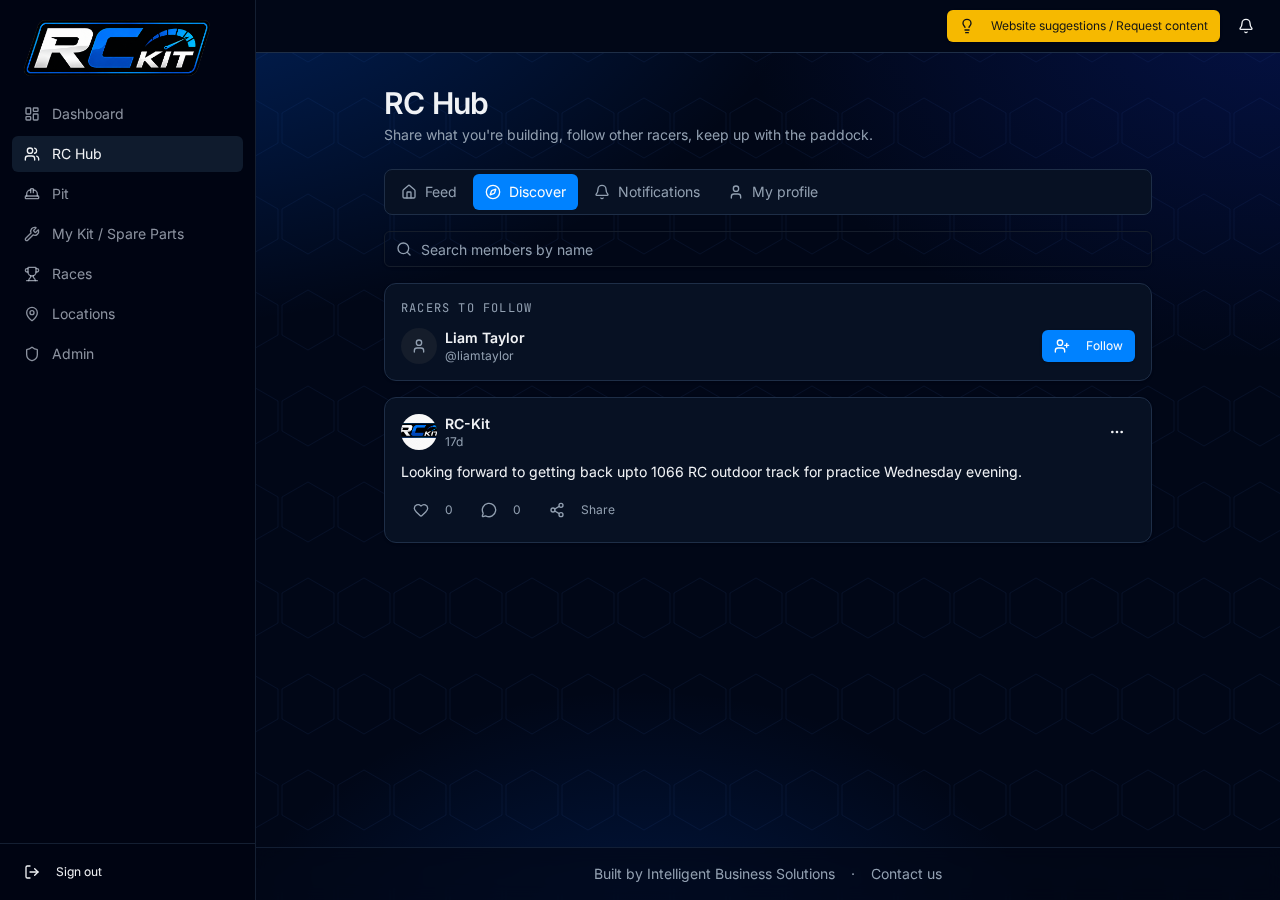Image resolution: width=1280 pixels, height=900 pixels.
Task: Click the 17d post timestamp
Action: pos(454,442)
